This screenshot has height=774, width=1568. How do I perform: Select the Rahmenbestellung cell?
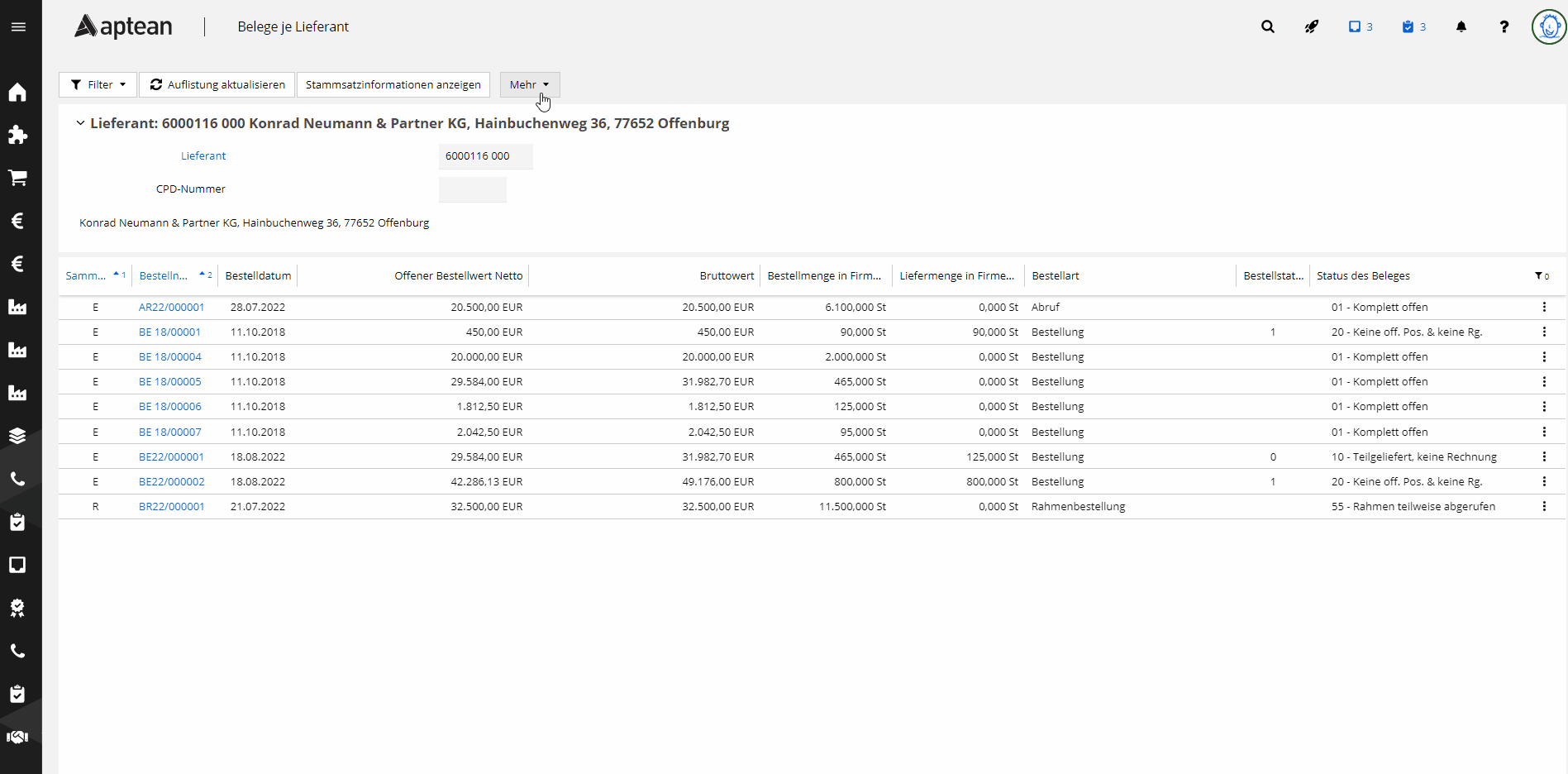(1079, 506)
